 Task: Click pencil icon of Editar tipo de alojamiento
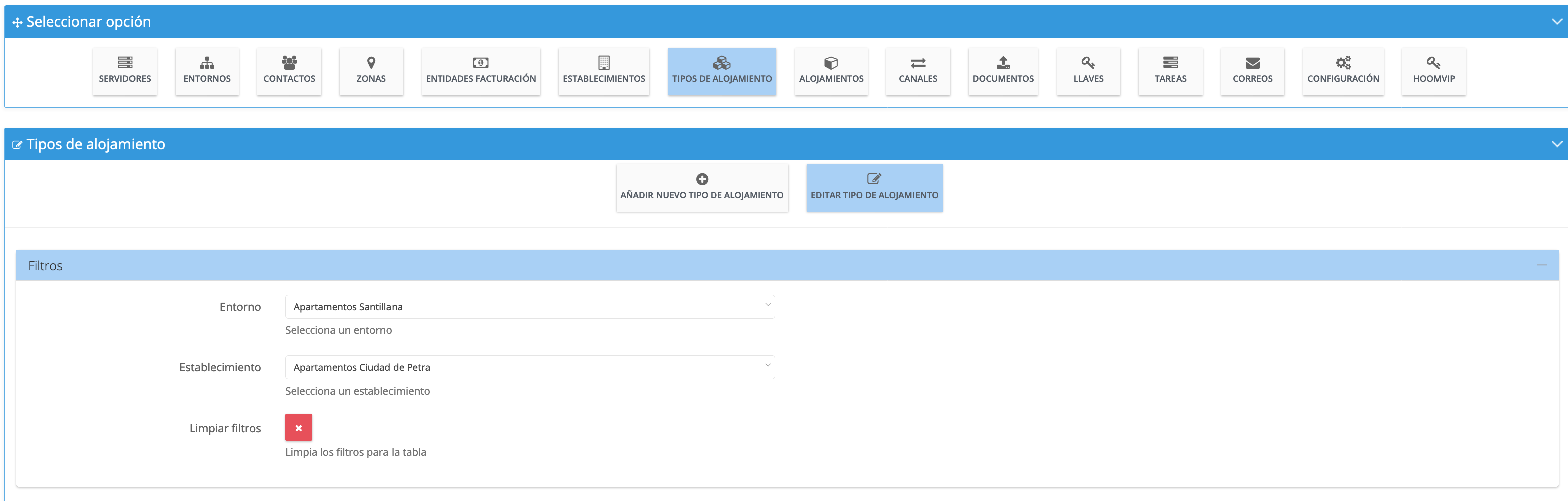[x=874, y=179]
